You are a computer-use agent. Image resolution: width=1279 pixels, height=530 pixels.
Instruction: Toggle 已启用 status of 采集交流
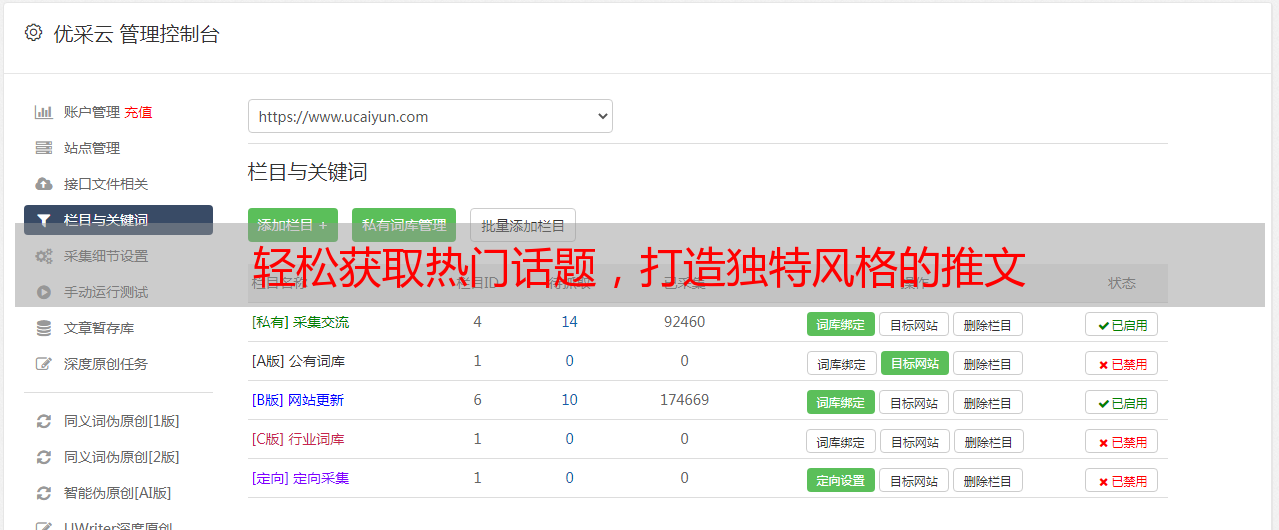tap(1122, 324)
